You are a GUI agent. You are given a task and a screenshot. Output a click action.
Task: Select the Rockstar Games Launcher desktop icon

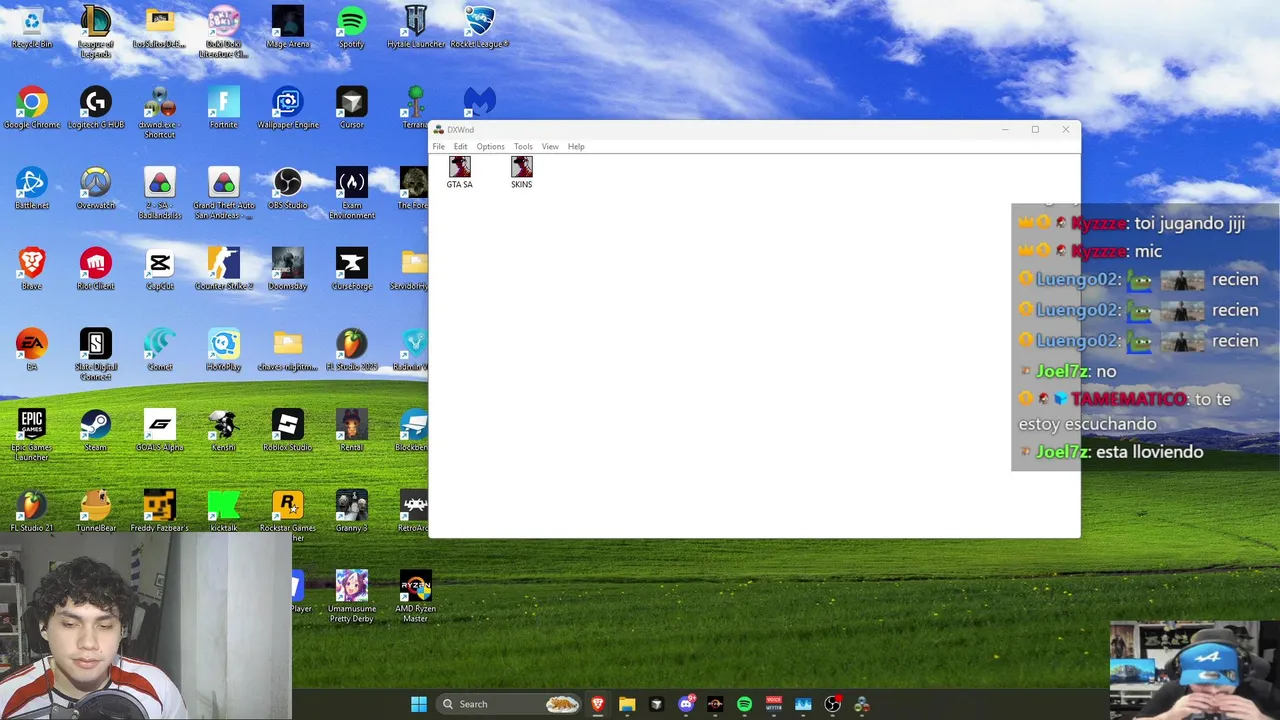[288, 516]
